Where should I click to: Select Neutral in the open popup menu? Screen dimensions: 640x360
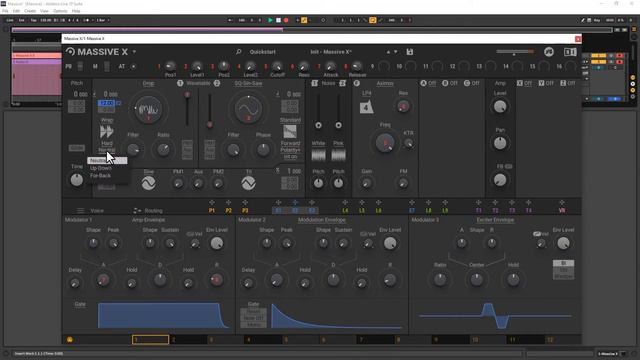[x=107, y=160]
